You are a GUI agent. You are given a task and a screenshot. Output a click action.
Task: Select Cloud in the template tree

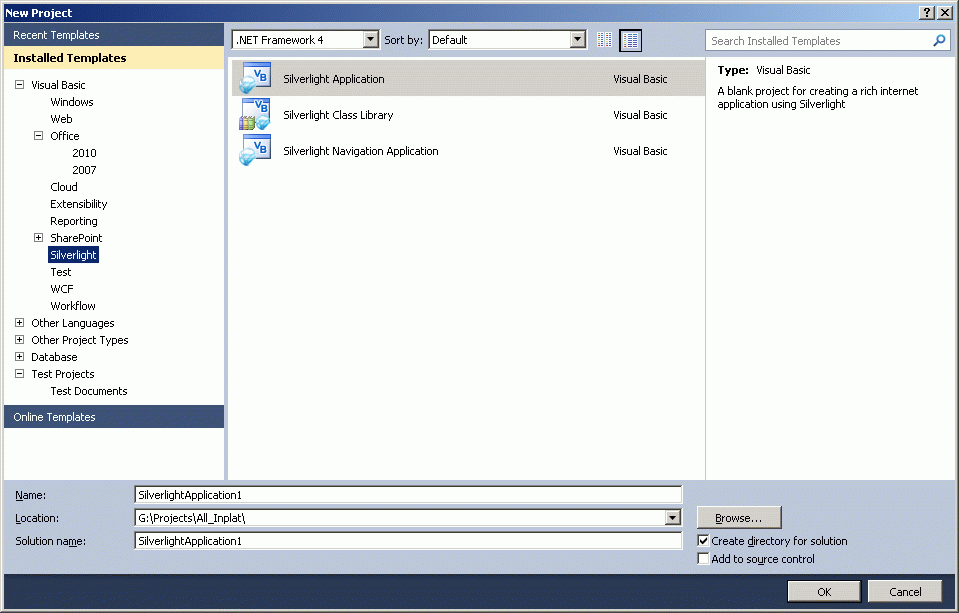click(x=64, y=187)
